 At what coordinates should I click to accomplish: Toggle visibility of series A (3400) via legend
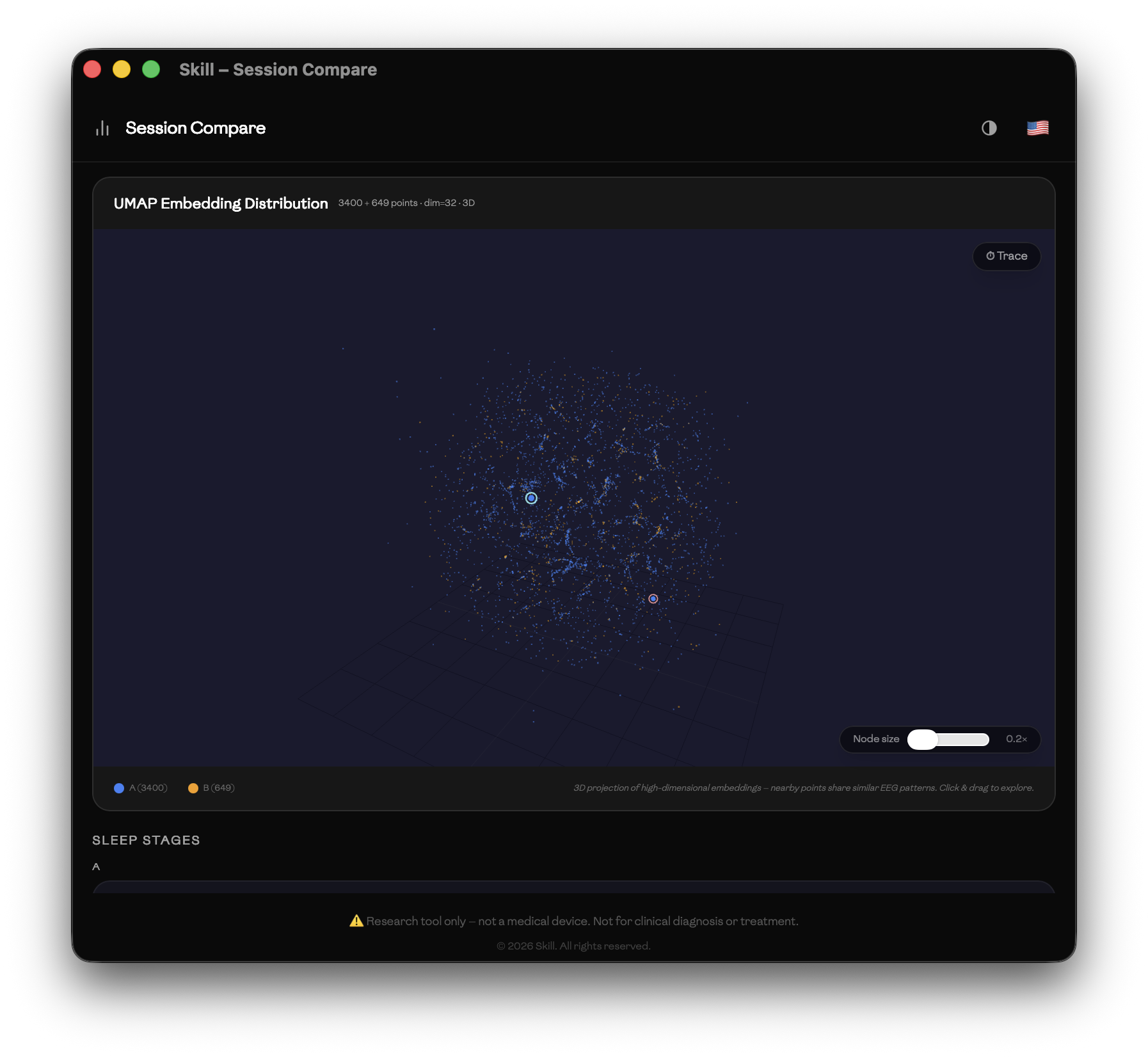[141, 788]
